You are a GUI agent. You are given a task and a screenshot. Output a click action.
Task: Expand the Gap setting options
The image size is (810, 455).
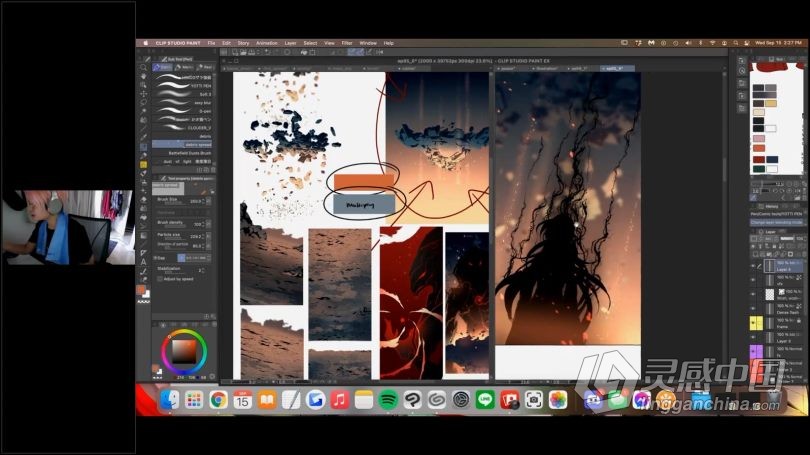tap(209, 257)
